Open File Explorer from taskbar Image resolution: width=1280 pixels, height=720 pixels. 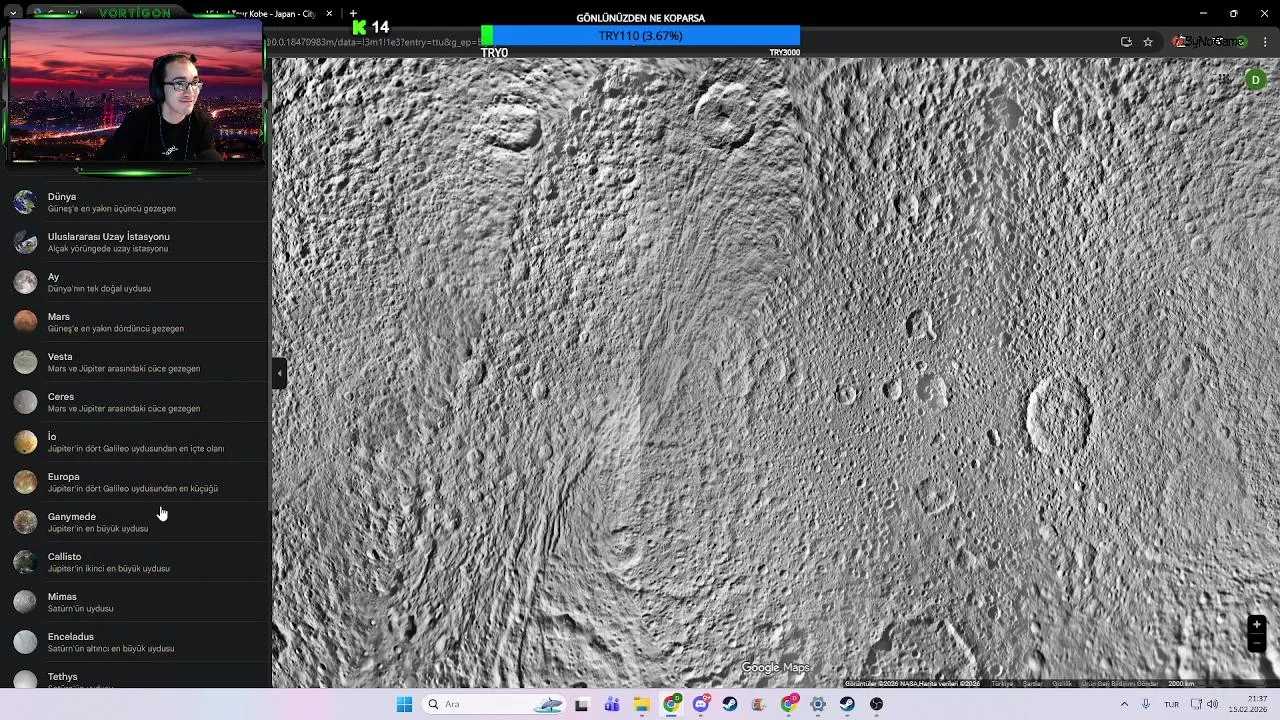click(x=641, y=704)
